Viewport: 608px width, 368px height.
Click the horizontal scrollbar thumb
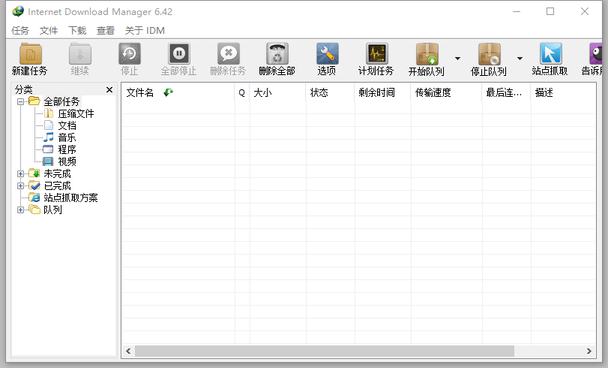tap(324, 351)
